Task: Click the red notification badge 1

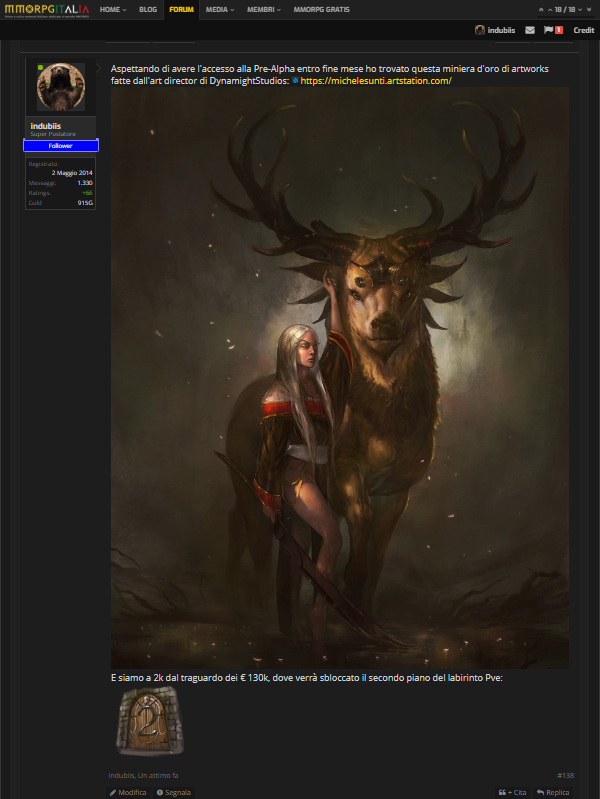Action: [x=559, y=30]
